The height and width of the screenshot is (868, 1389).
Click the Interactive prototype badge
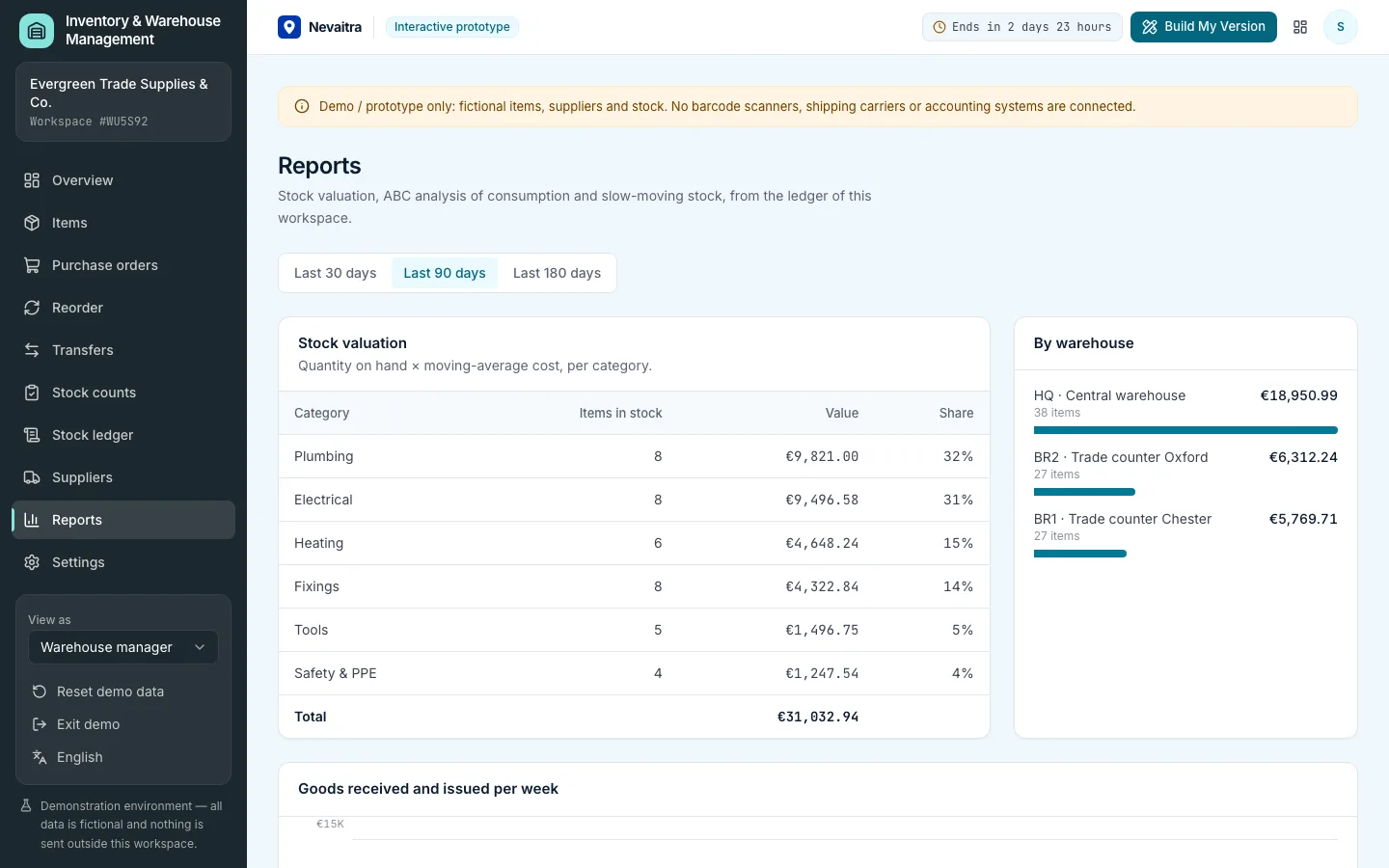(452, 27)
